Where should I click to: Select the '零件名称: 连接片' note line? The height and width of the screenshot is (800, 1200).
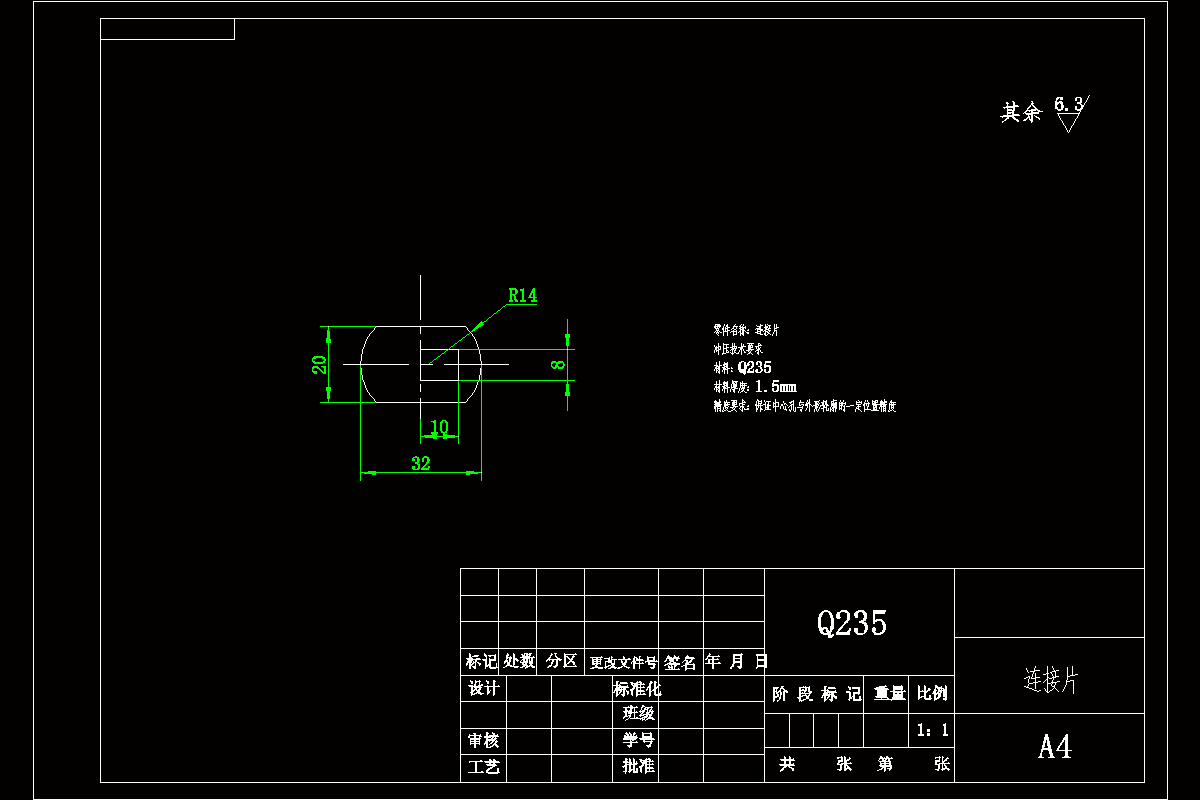pos(745,329)
